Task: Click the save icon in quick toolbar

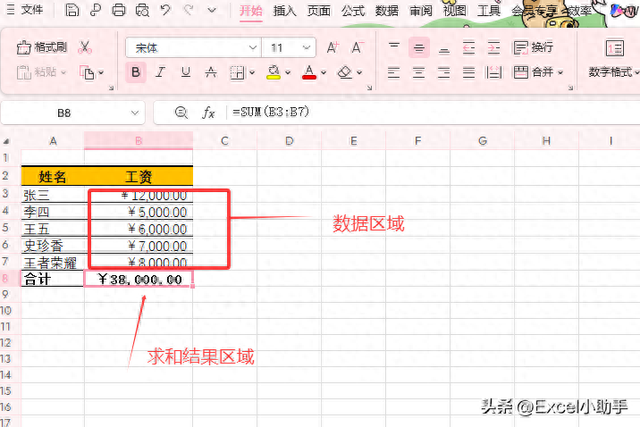Action: pos(72,10)
